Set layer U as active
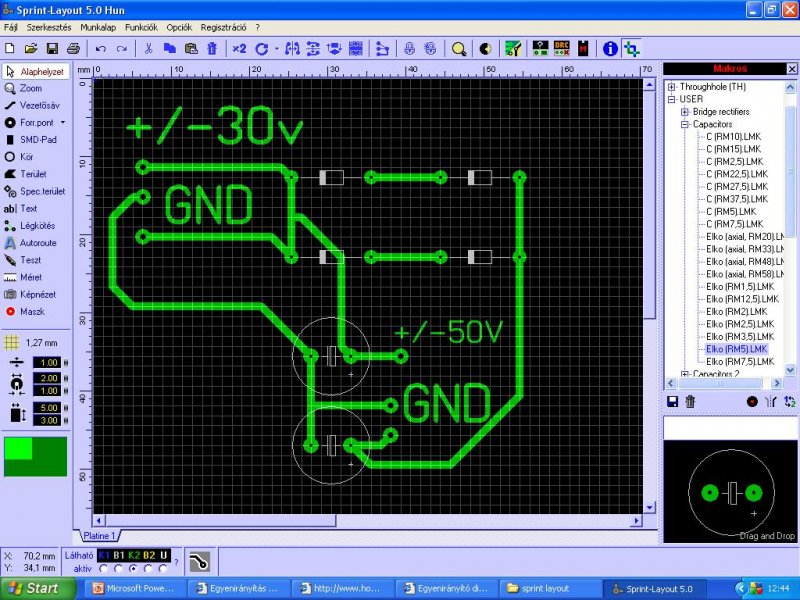The image size is (800, 600). point(163,568)
